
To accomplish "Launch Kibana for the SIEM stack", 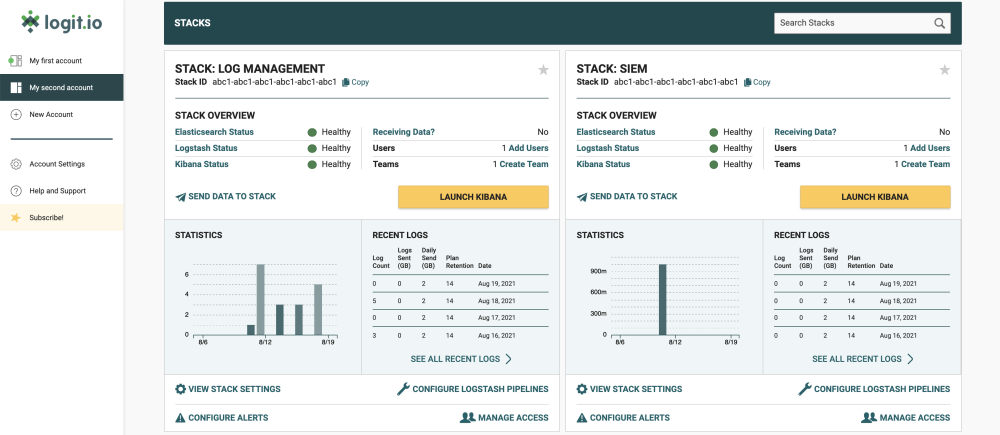I will tap(875, 197).
